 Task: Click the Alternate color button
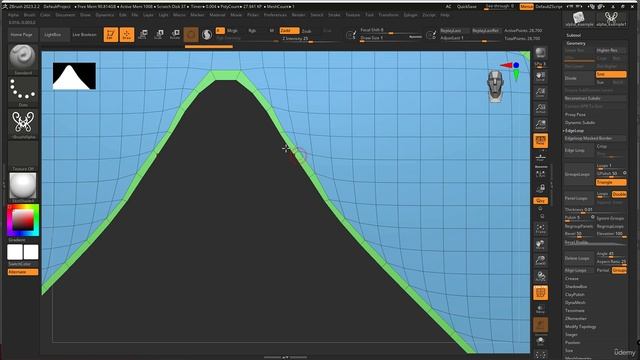[23, 272]
